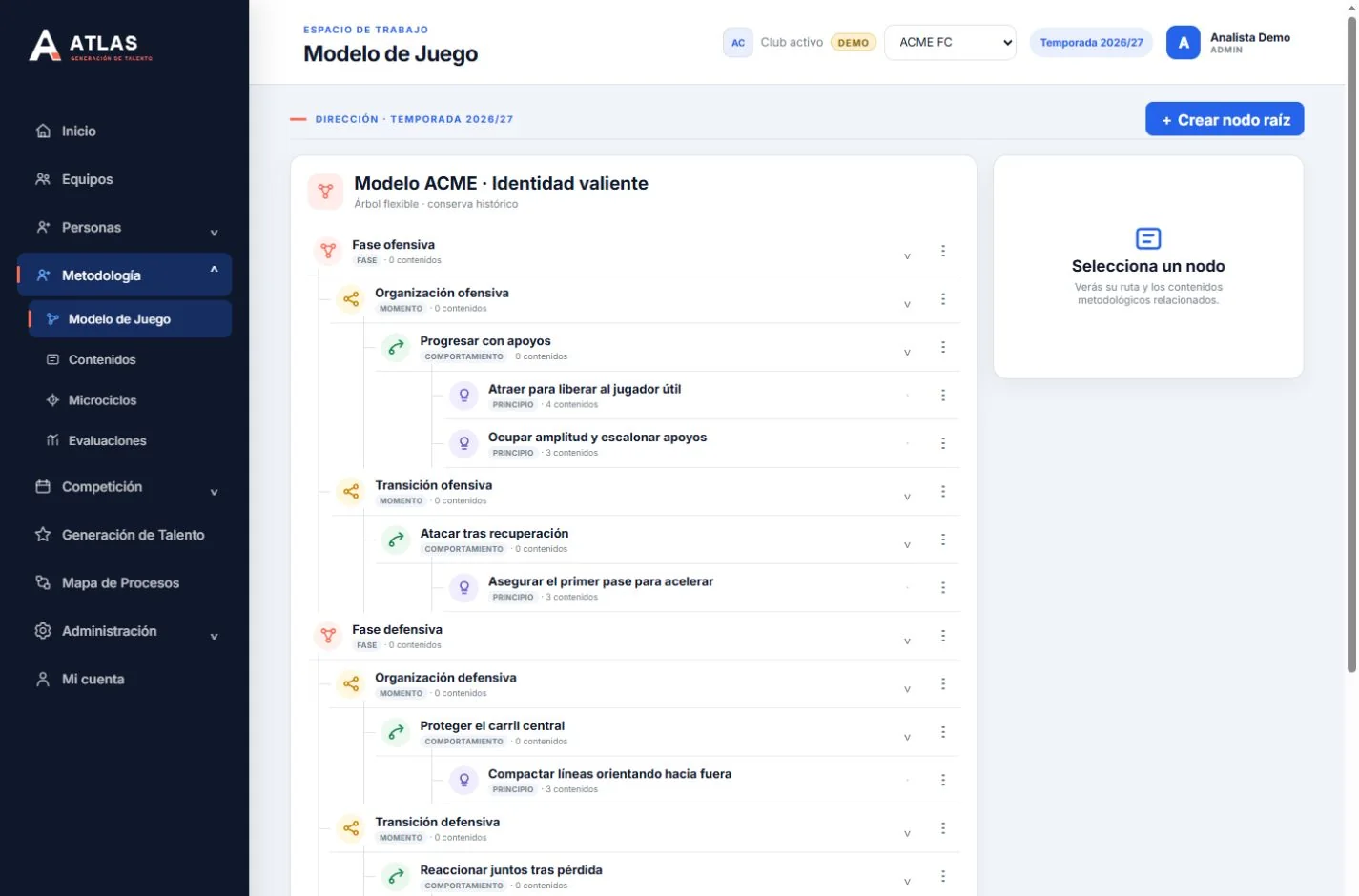Click the Mapa de Procesos icon

pos(43,582)
